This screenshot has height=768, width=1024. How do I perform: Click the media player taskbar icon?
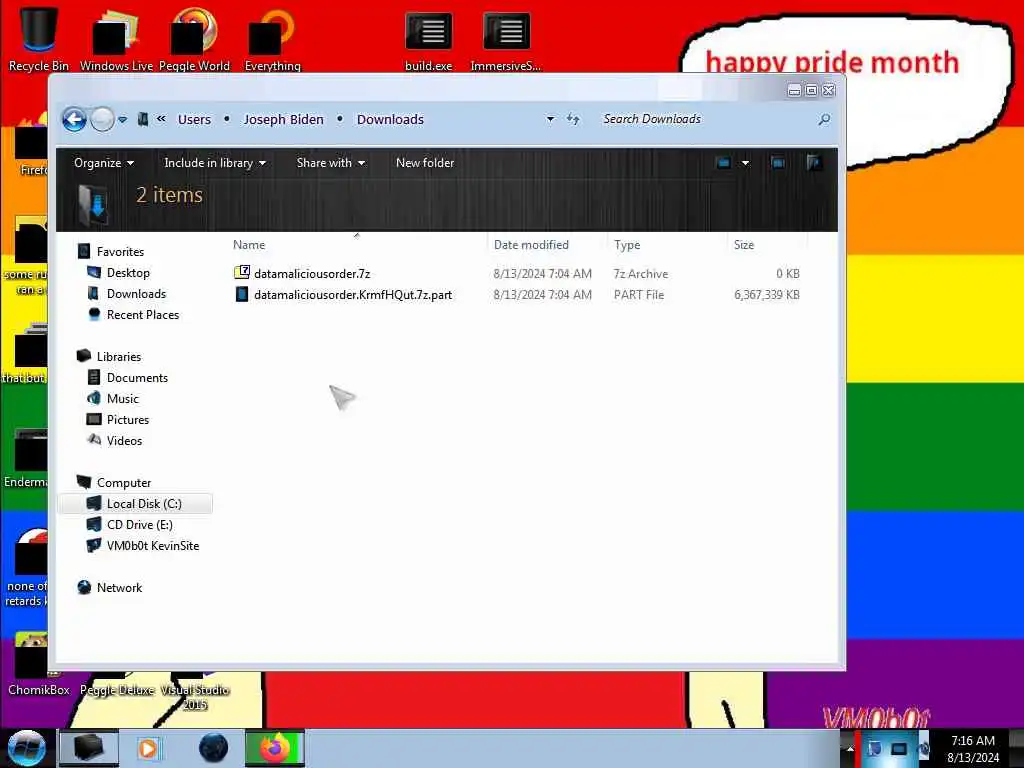(x=149, y=748)
